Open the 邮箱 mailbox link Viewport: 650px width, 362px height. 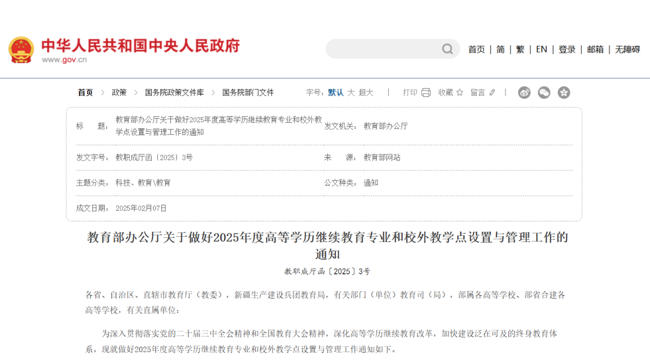[595, 49]
